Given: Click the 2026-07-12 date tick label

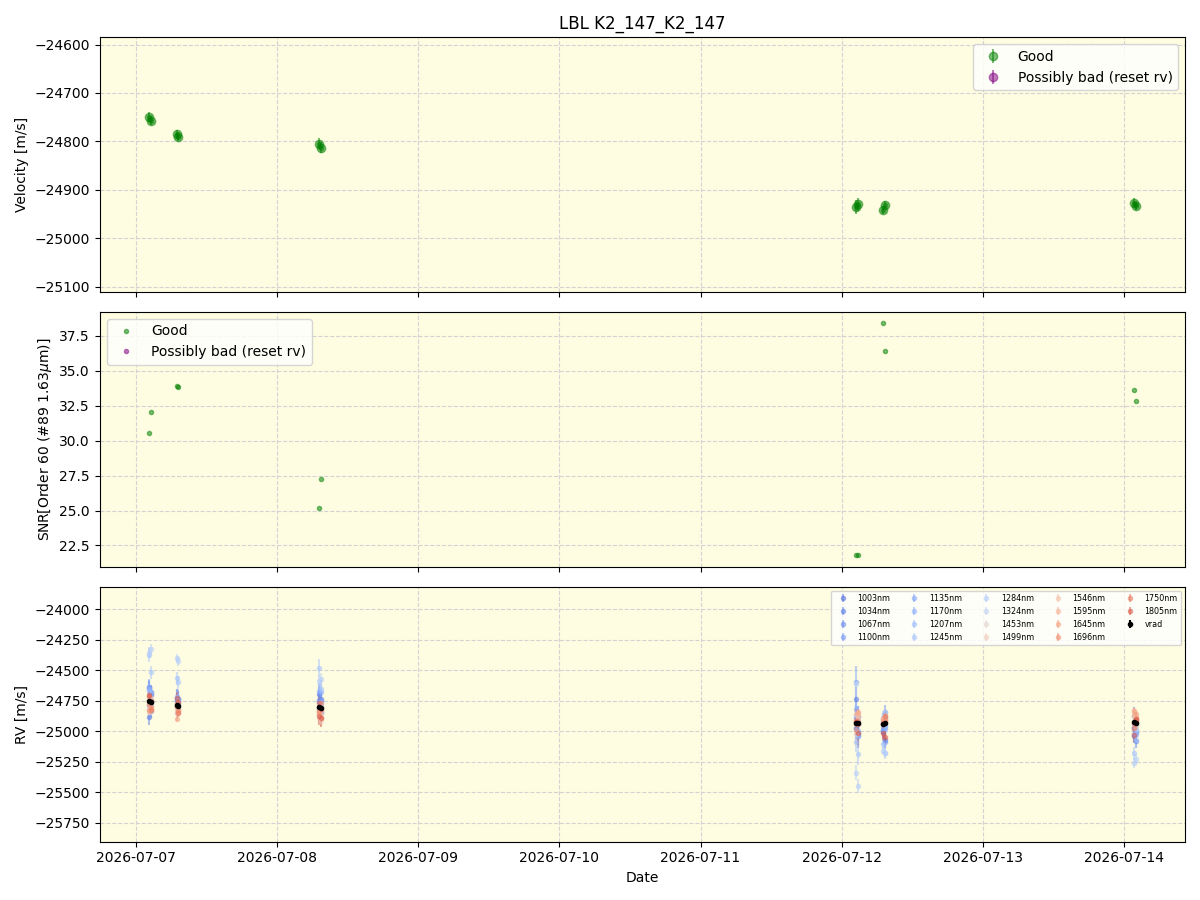Looking at the screenshot, I should (842, 857).
